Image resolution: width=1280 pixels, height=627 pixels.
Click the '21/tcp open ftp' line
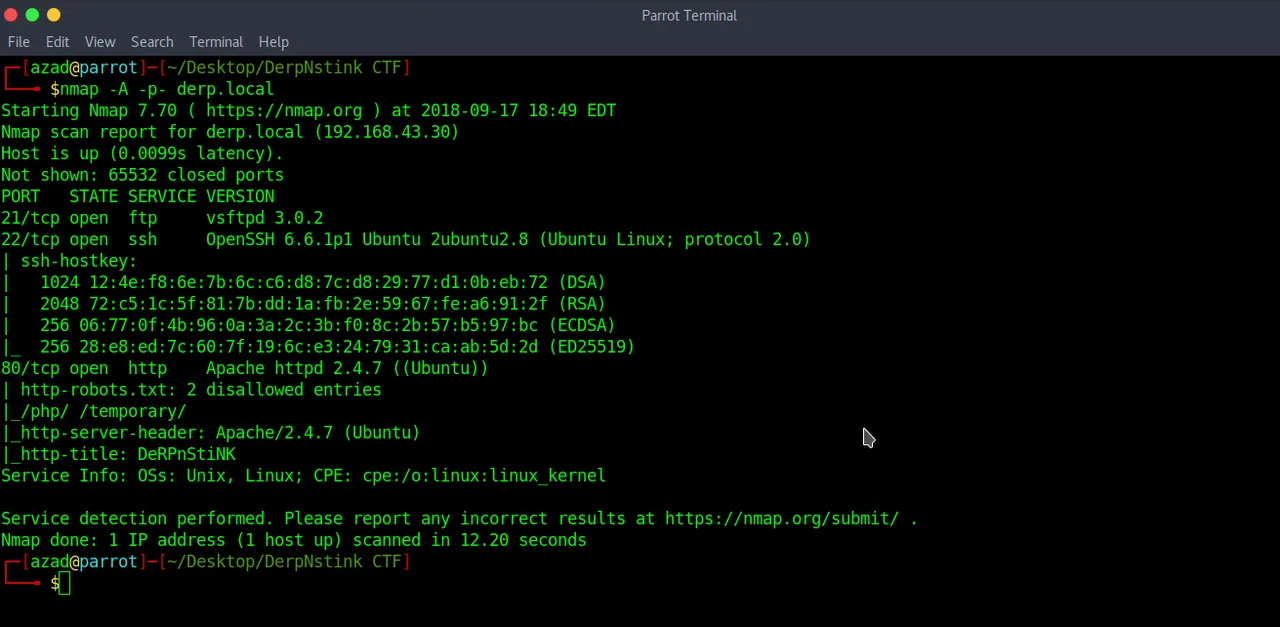(x=162, y=218)
